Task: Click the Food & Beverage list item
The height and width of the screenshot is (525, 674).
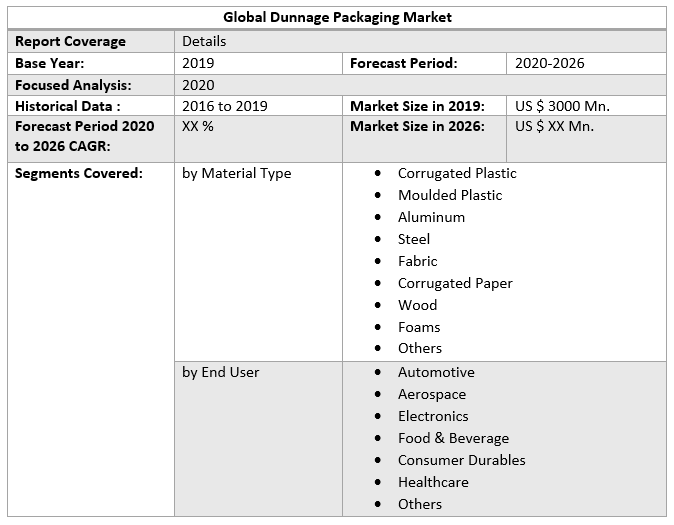Action: [453, 438]
